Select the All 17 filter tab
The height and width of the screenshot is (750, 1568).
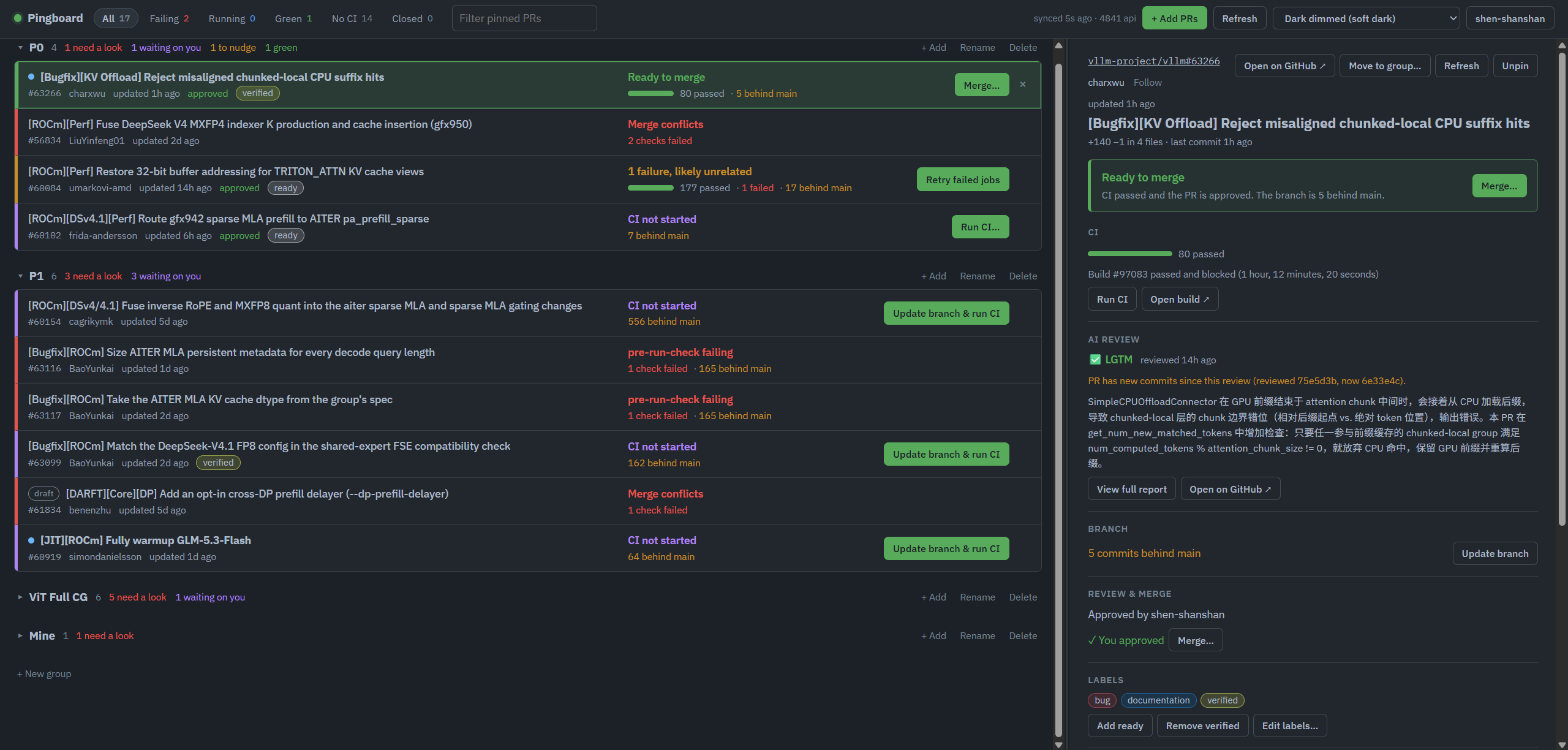(x=116, y=18)
